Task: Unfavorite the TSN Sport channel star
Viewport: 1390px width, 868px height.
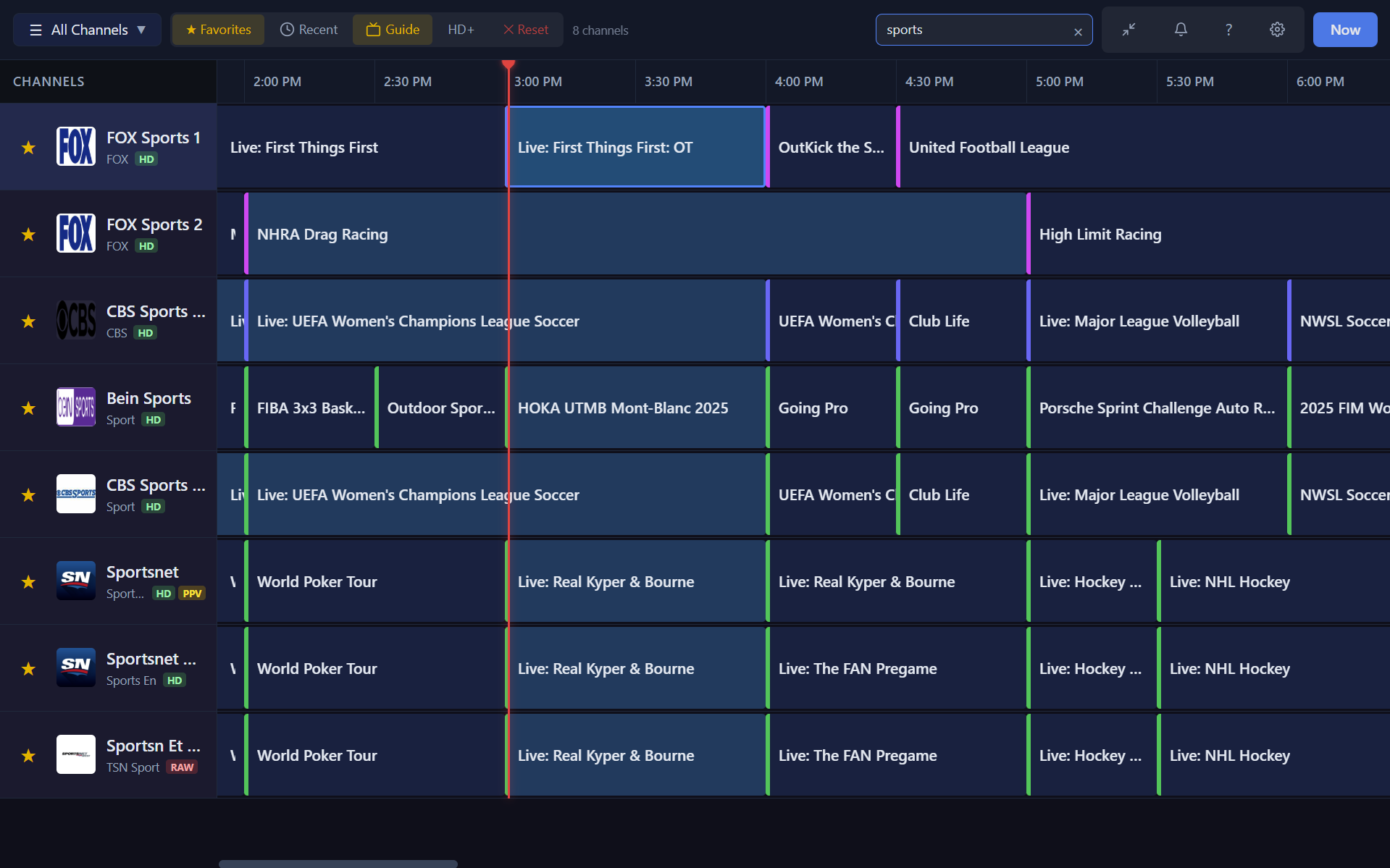Action: click(x=28, y=756)
